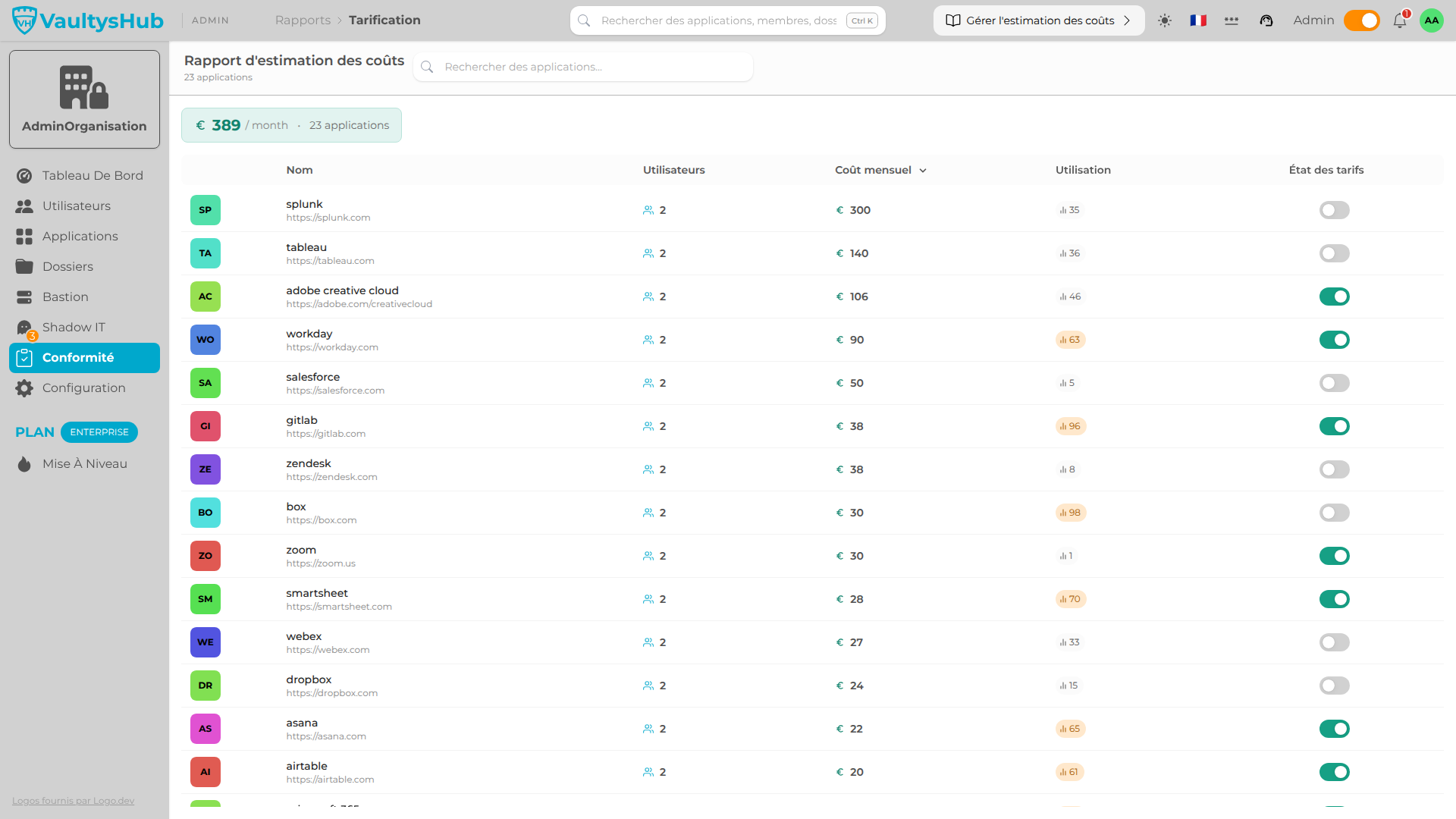This screenshot has height=819, width=1456.
Task: Open the https://splunk.com link
Action: click(x=328, y=218)
